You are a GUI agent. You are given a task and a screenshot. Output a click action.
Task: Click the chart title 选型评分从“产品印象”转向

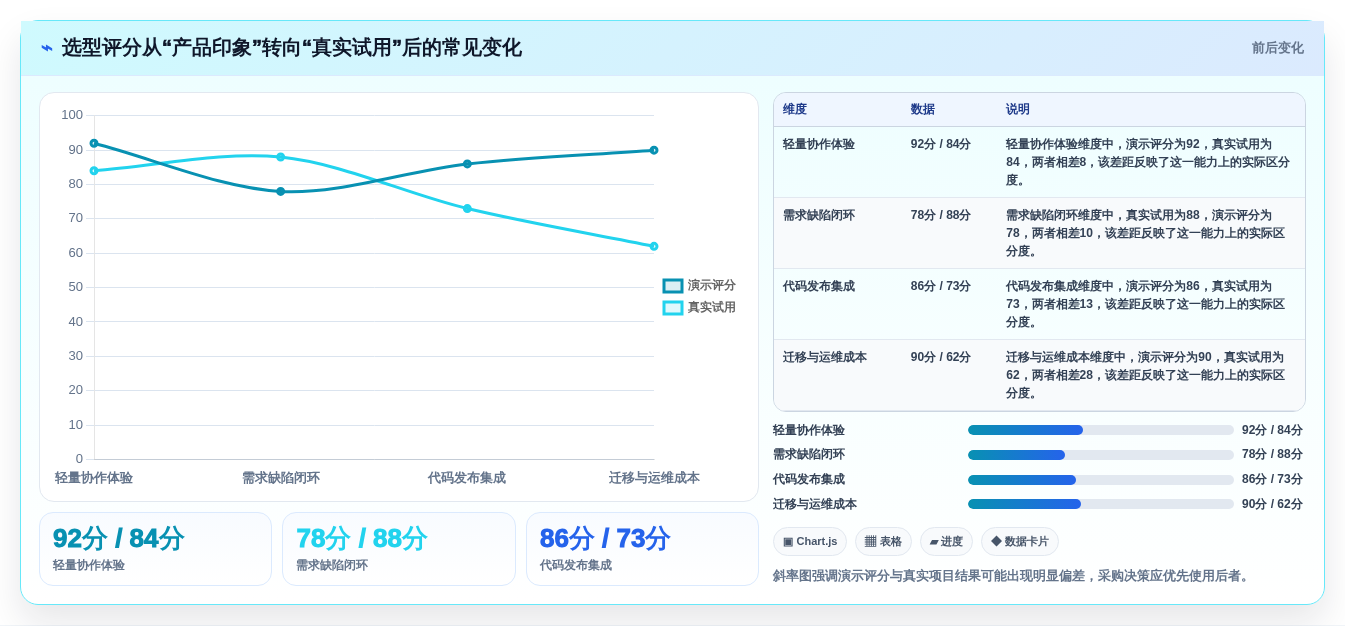pos(292,48)
